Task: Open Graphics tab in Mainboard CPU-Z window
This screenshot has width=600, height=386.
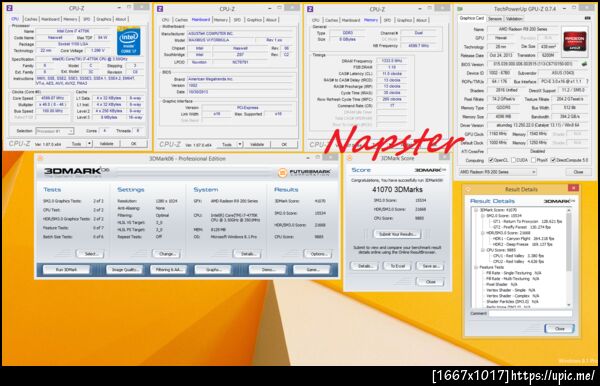Action: [254, 20]
